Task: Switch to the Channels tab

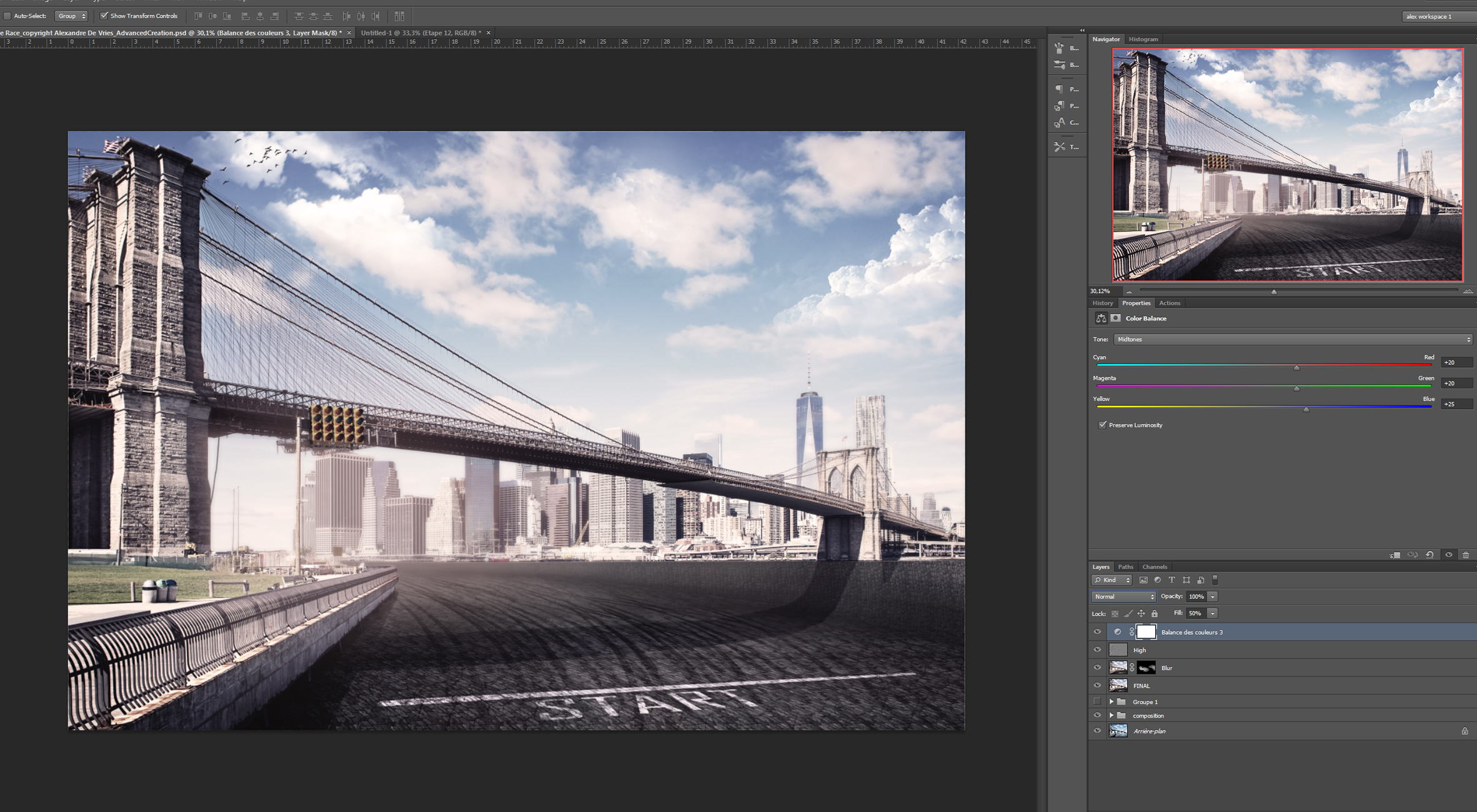Action: pos(1154,567)
